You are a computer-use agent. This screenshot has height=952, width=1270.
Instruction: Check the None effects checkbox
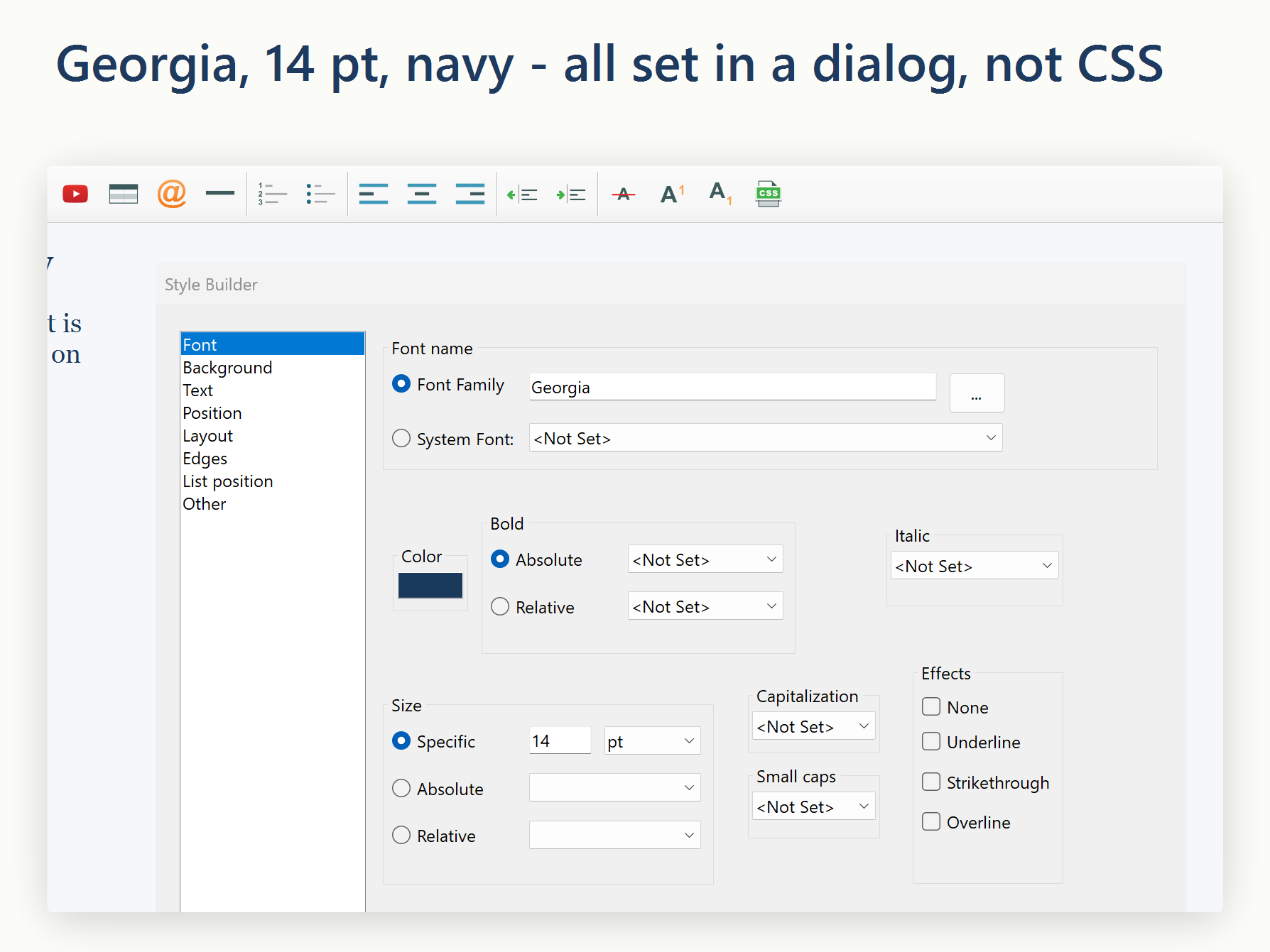(x=931, y=706)
